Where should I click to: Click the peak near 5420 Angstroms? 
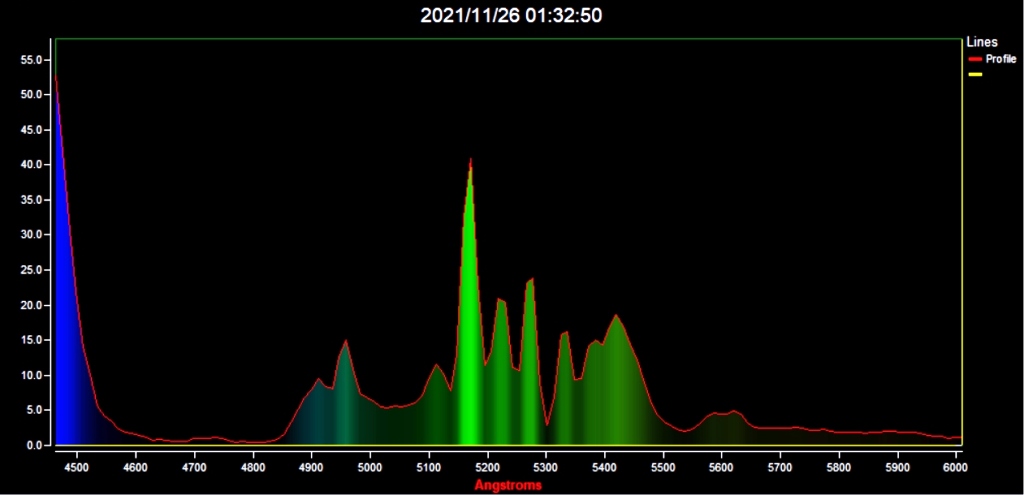tap(615, 316)
